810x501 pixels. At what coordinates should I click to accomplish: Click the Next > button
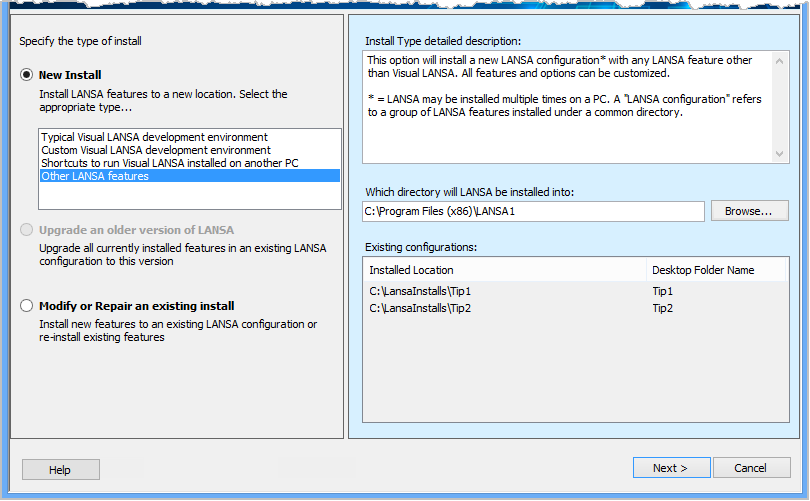pos(671,468)
